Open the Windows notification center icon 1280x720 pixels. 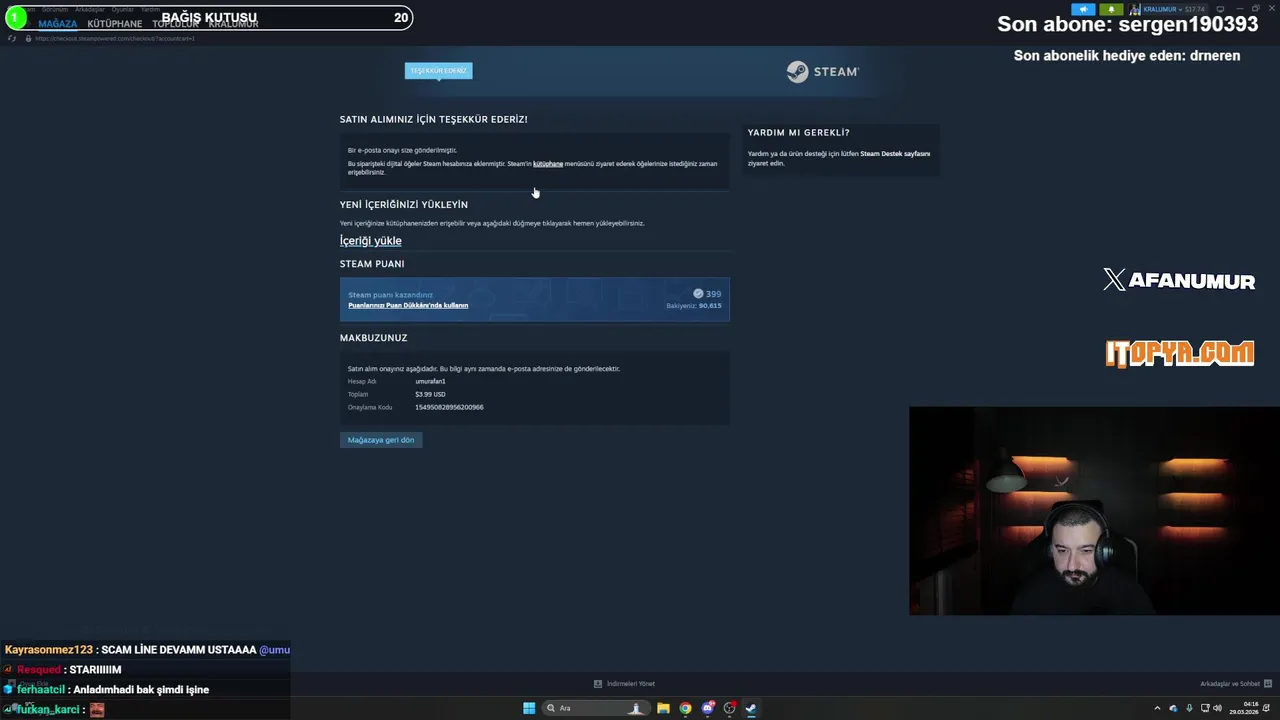click(x=1267, y=708)
